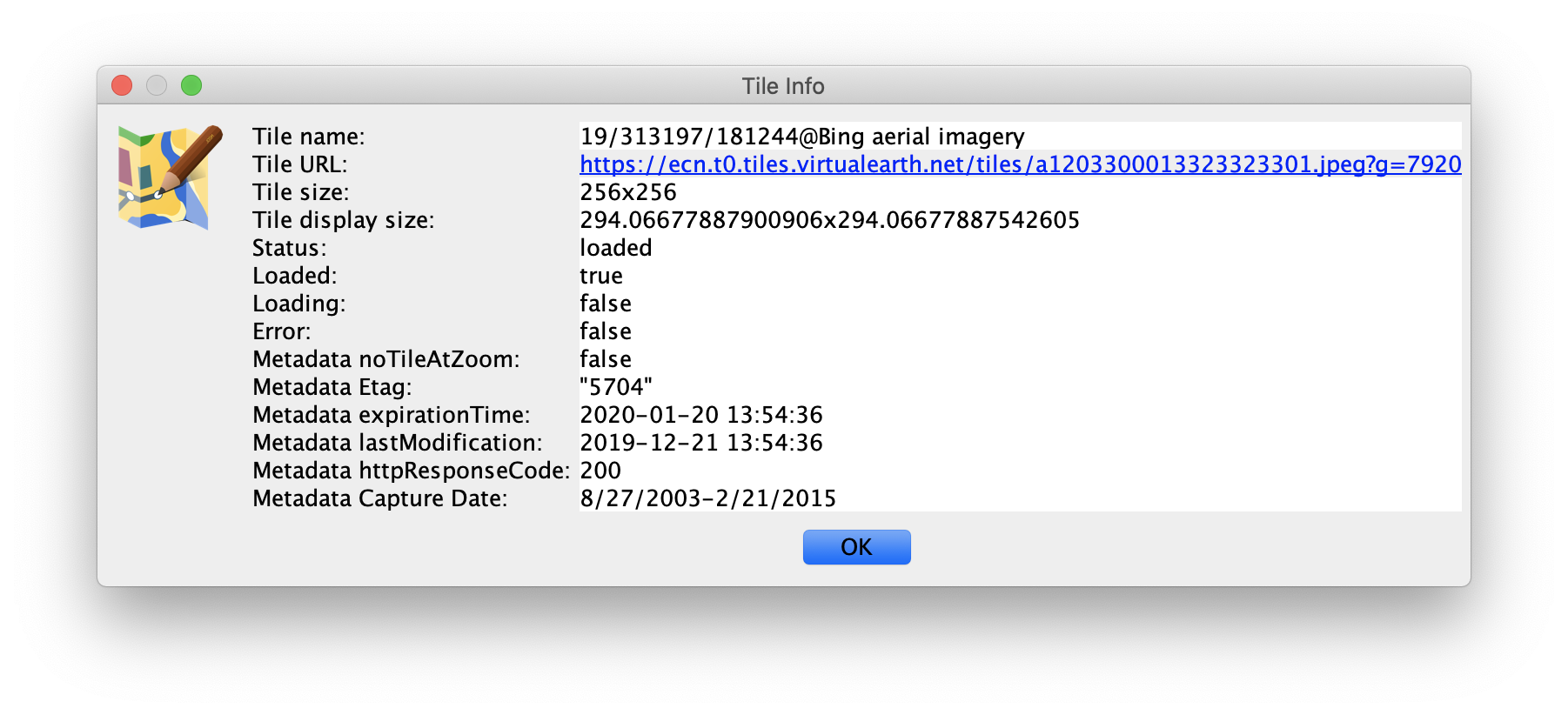Click the 'Tile size:' label
Image resolution: width=1568 pixels, height=715 pixels.
[x=301, y=192]
